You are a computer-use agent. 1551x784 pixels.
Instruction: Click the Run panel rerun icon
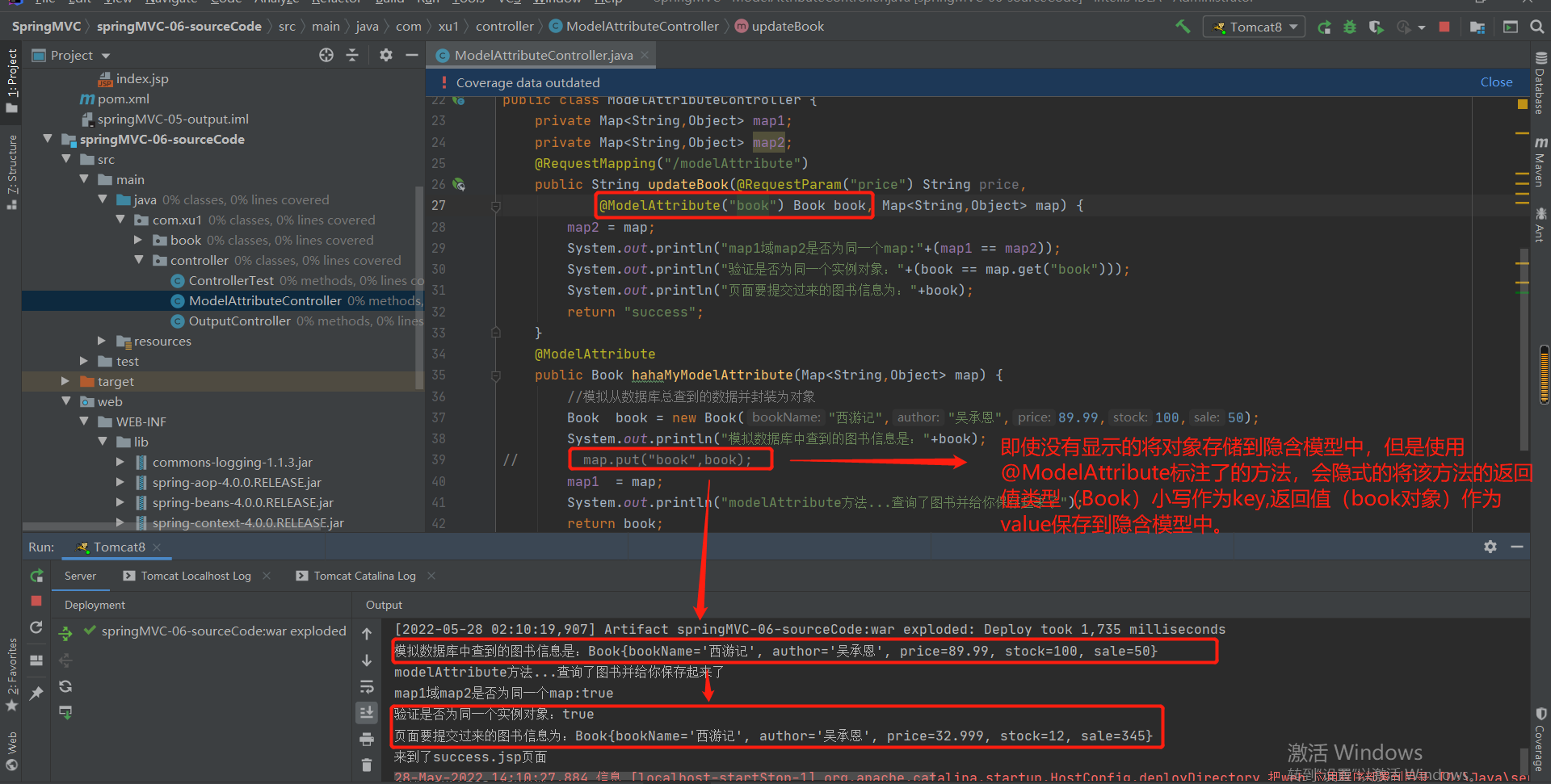(x=36, y=576)
